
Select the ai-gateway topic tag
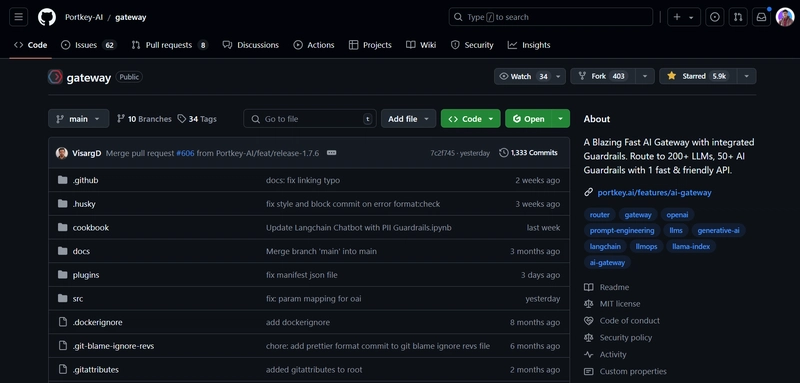pos(607,263)
